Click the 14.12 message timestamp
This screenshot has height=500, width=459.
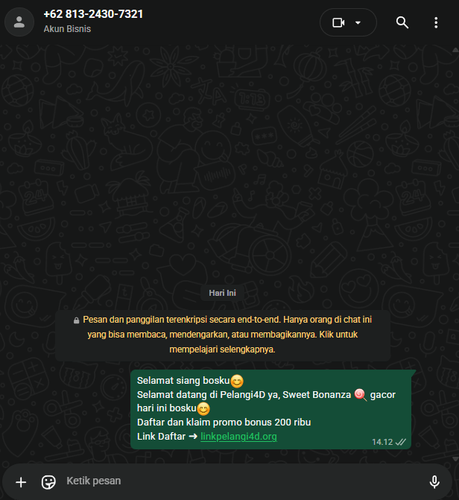click(382, 442)
